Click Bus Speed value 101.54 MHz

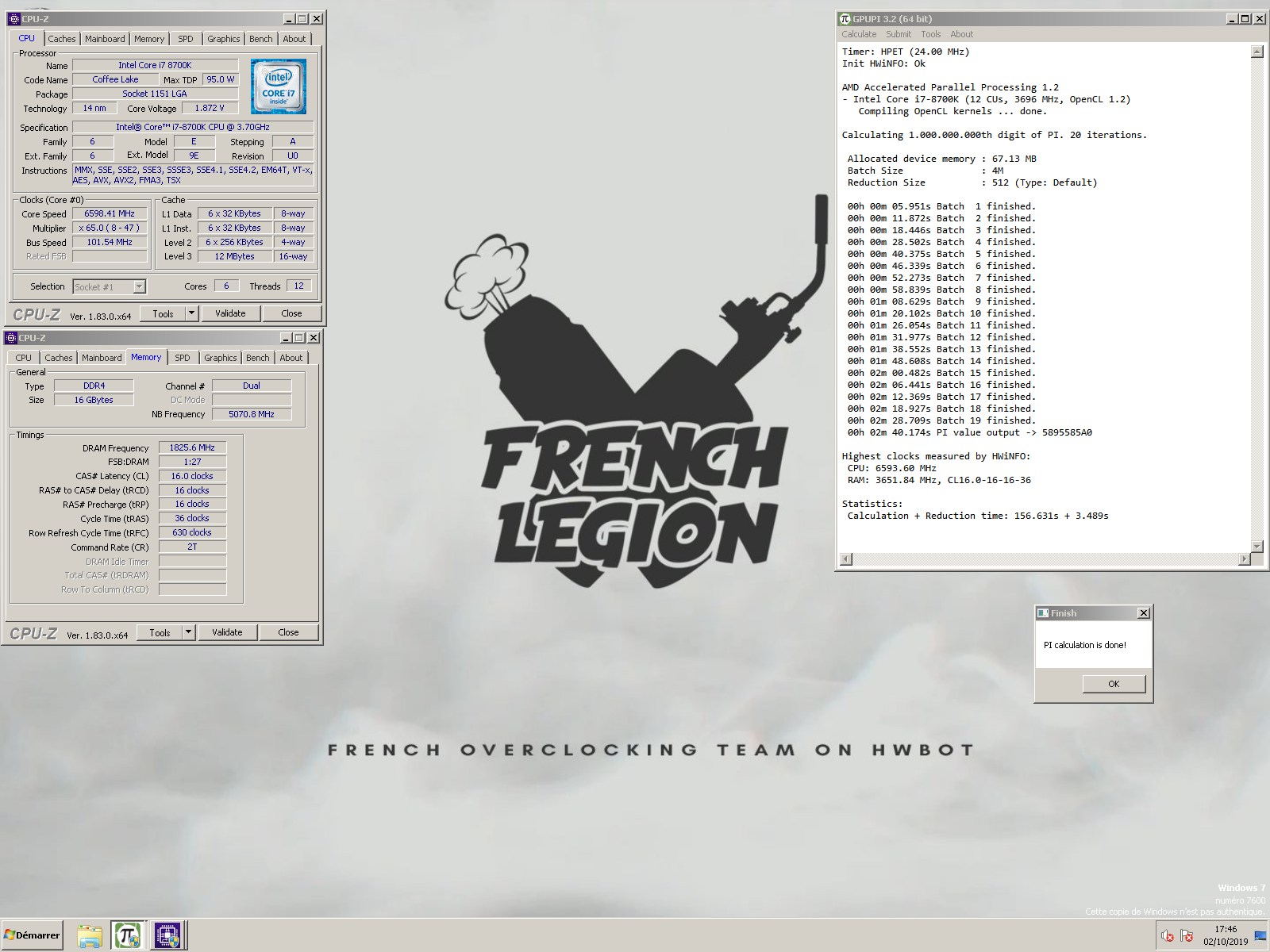click(110, 242)
